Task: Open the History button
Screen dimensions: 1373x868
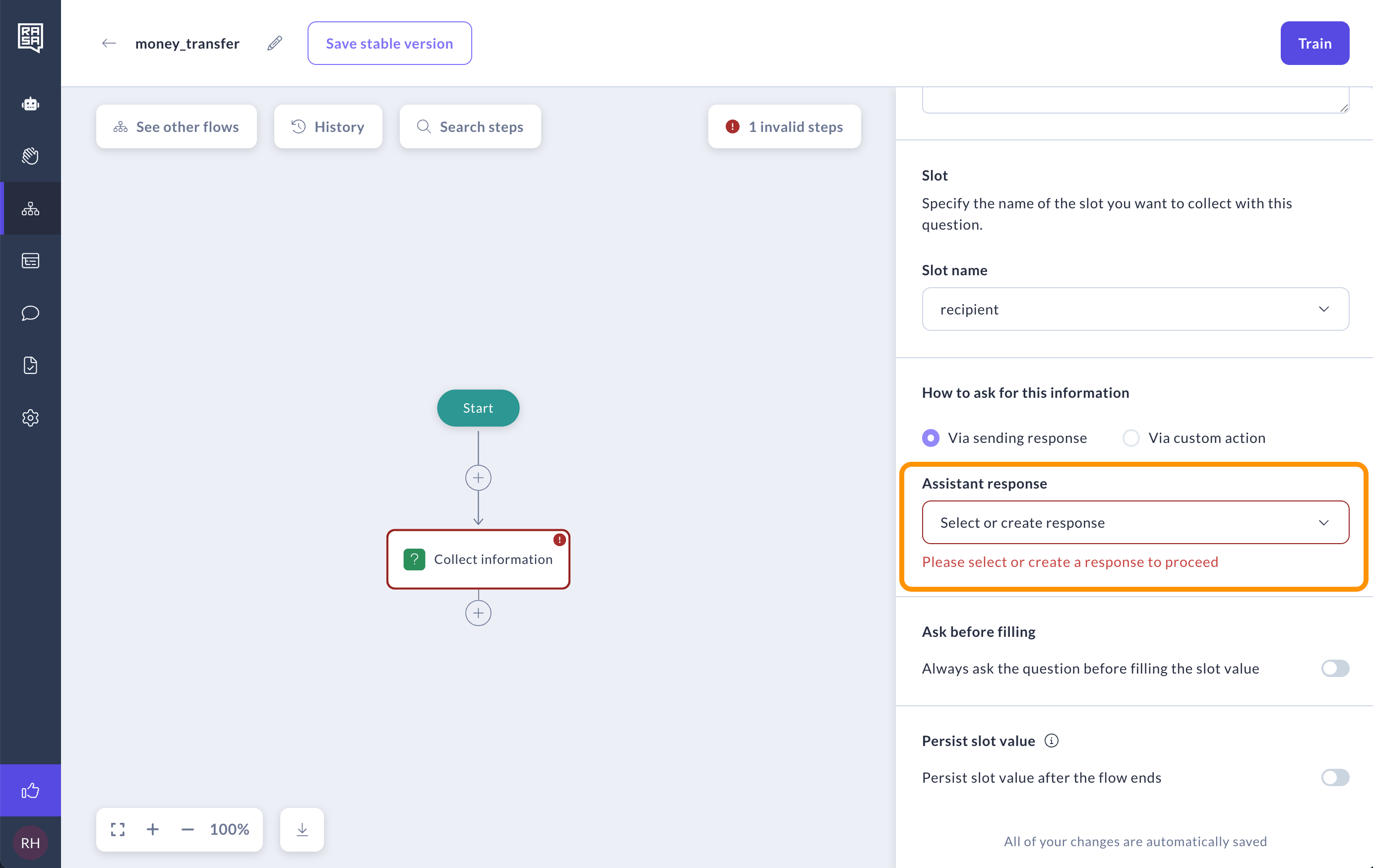Action: (x=328, y=126)
